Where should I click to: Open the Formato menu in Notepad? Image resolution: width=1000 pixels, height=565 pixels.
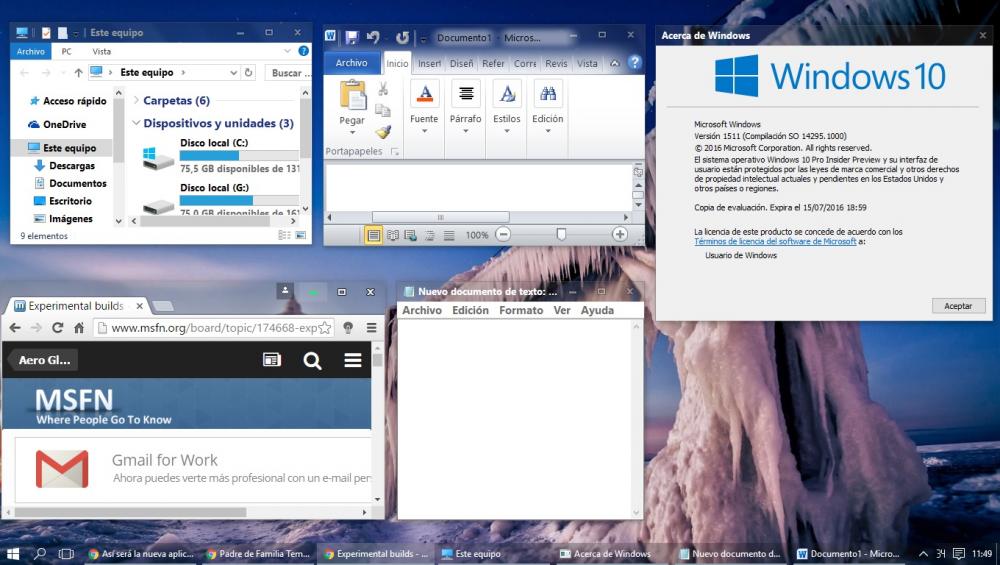pyautogui.click(x=521, y=311)
